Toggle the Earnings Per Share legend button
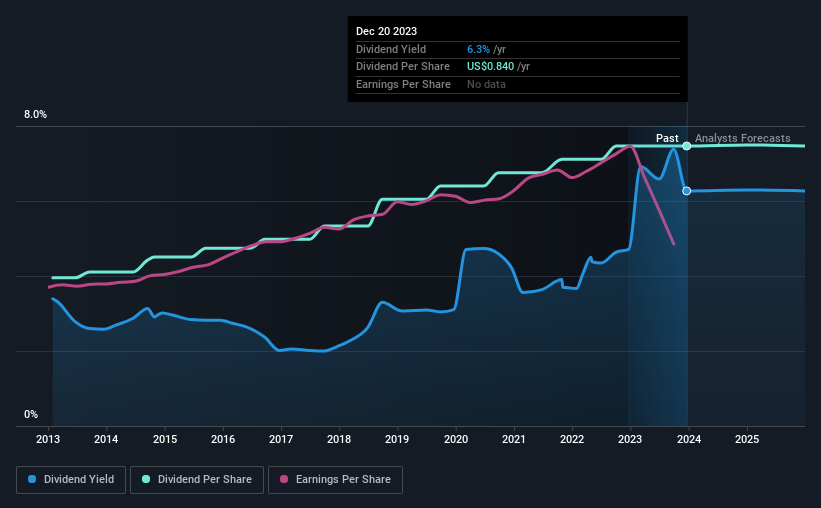821x508 pixels. coord(335,480)
